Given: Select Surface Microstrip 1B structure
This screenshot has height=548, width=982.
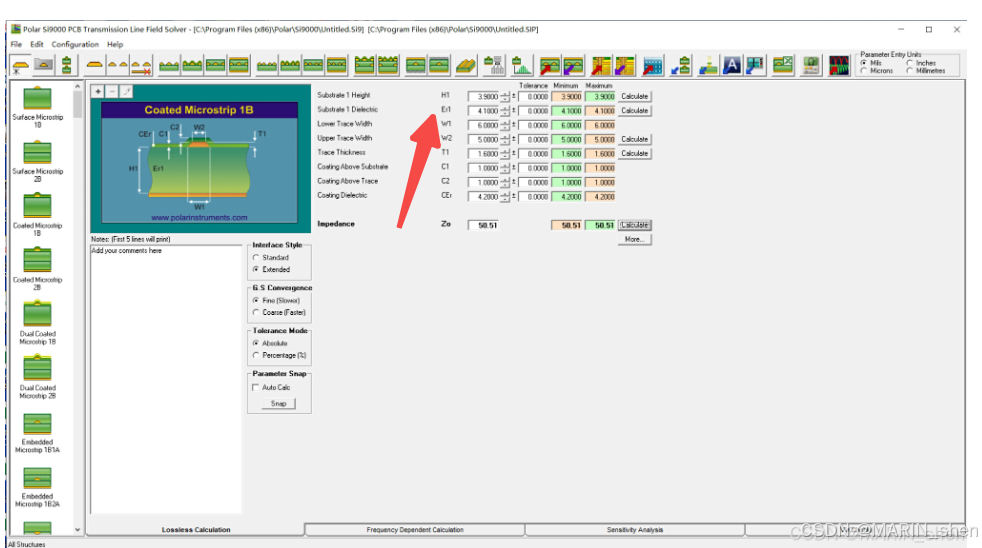Looking at the screenshot, I should click(x=38, y=107).
